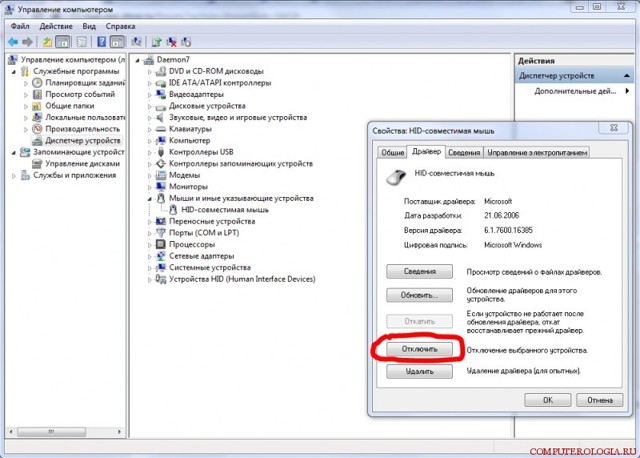Expand the Компьютер device node
640x458 pixels.
[149, 141]
